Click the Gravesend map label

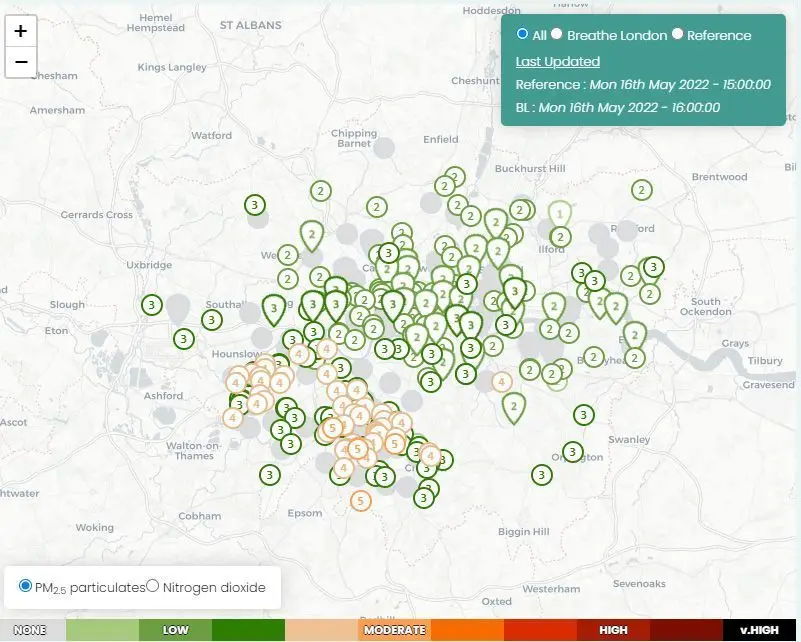tap(769, 385)
